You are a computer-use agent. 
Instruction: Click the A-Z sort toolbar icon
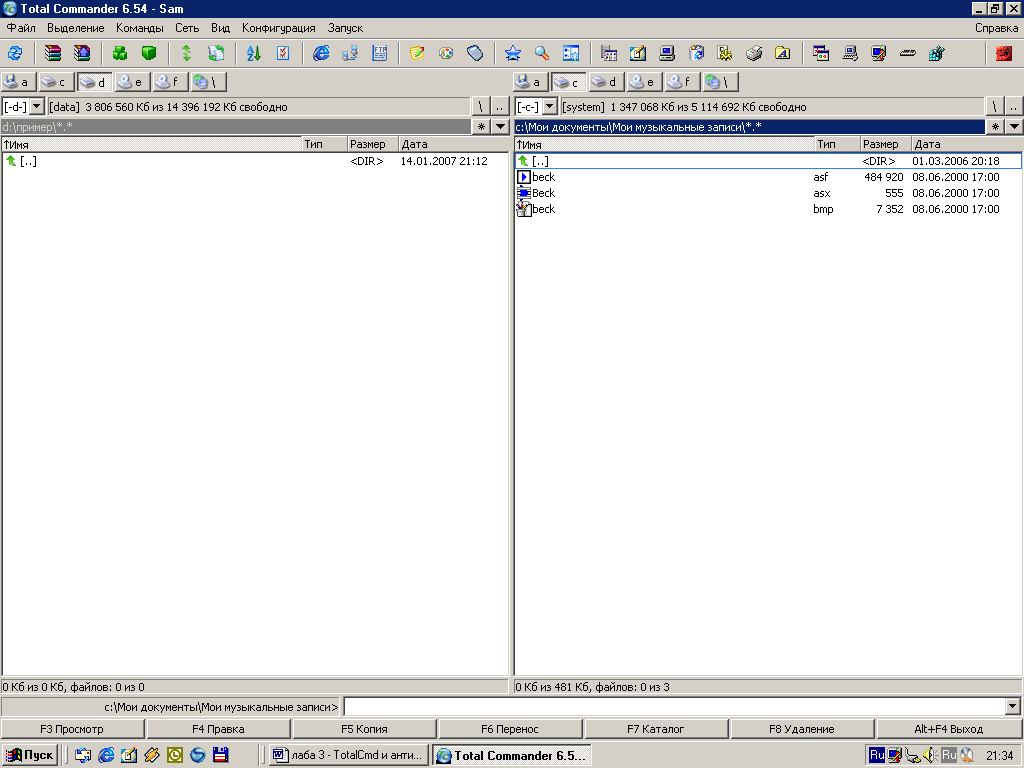coord(254,54)
